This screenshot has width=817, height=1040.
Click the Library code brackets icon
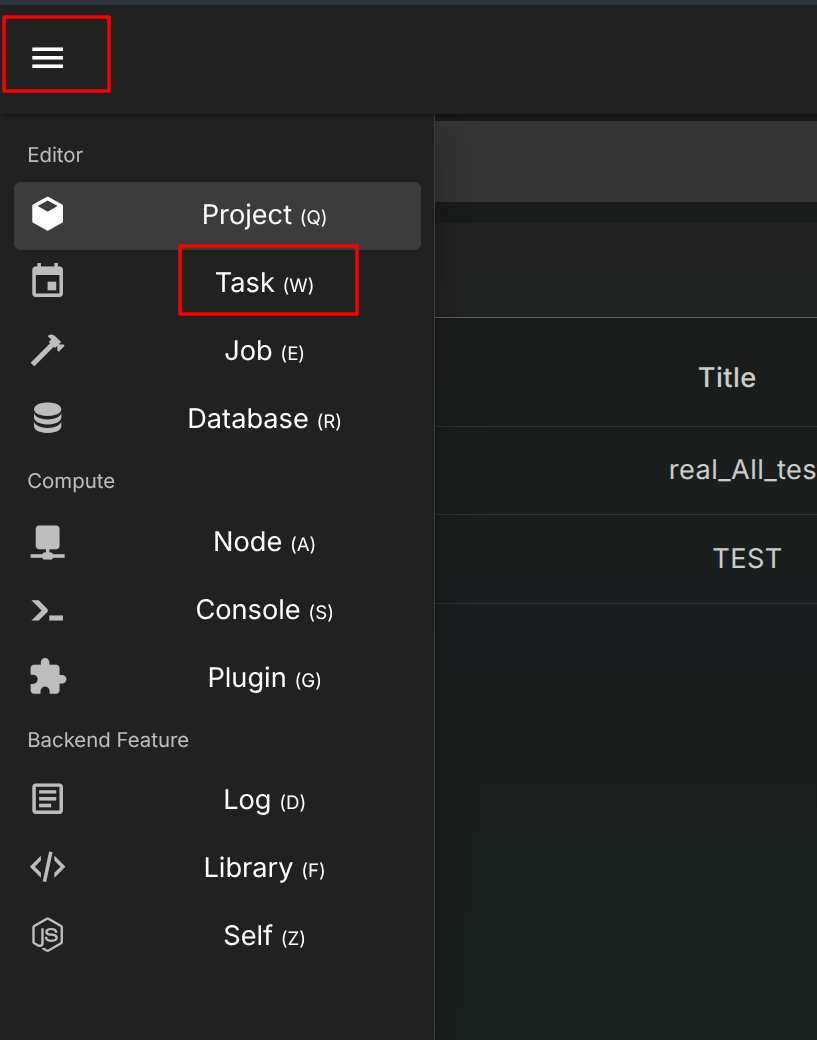pos(48,868)
